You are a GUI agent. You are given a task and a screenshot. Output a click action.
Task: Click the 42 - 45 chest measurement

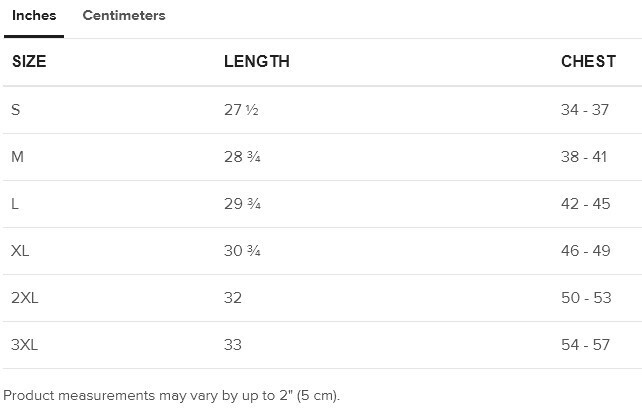(x=585, y=204)
